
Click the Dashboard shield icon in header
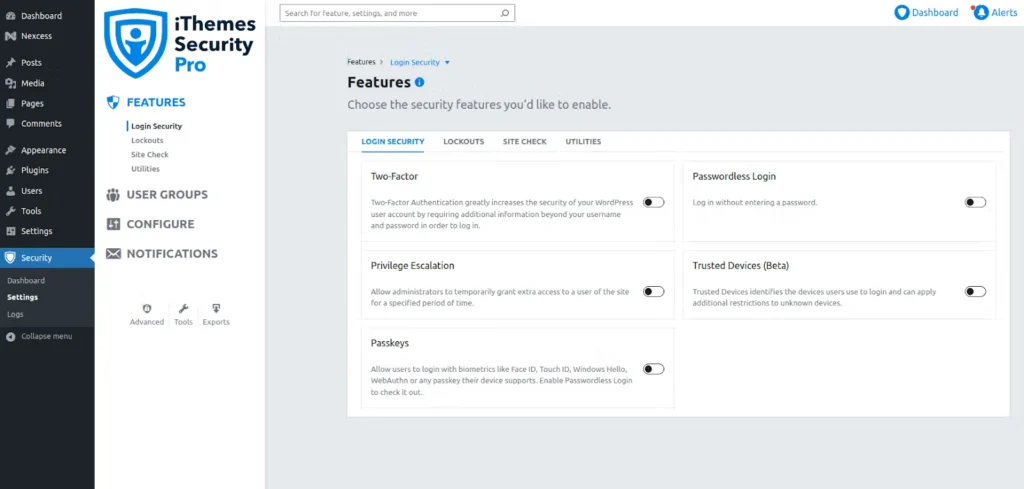[902, 13]
